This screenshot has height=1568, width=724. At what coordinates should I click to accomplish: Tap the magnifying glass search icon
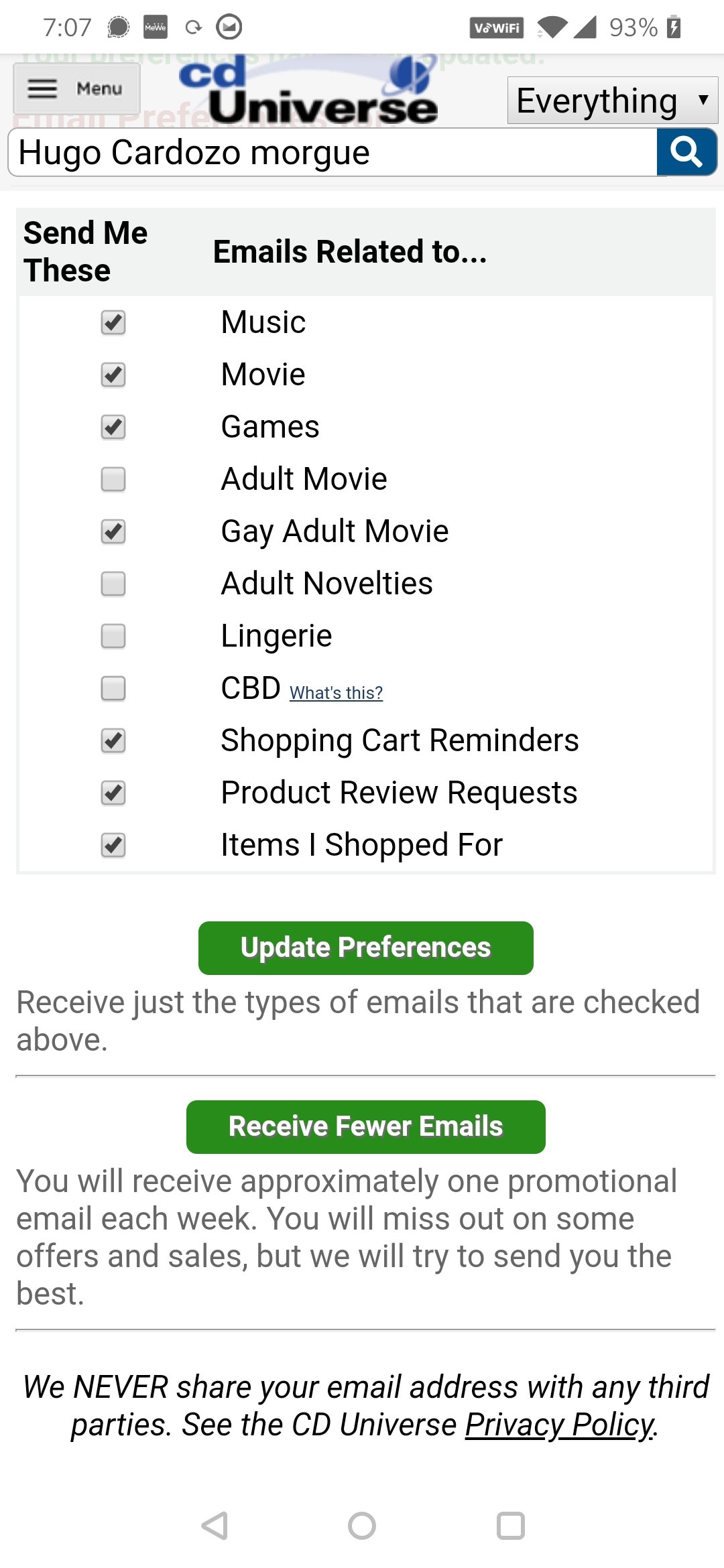pyautogui.click(x=686, y=152)
